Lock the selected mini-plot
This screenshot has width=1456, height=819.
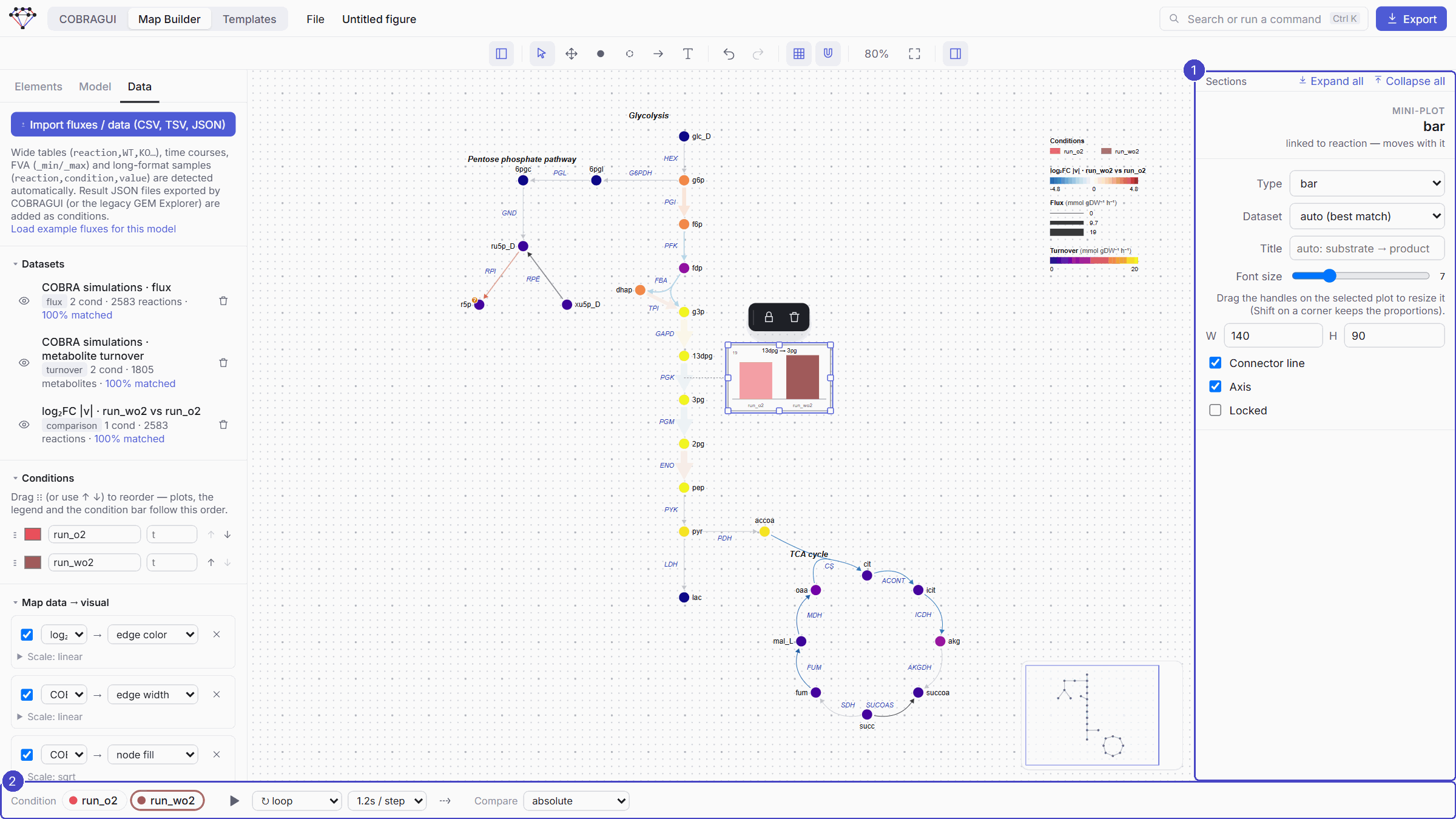pos(769,317)
